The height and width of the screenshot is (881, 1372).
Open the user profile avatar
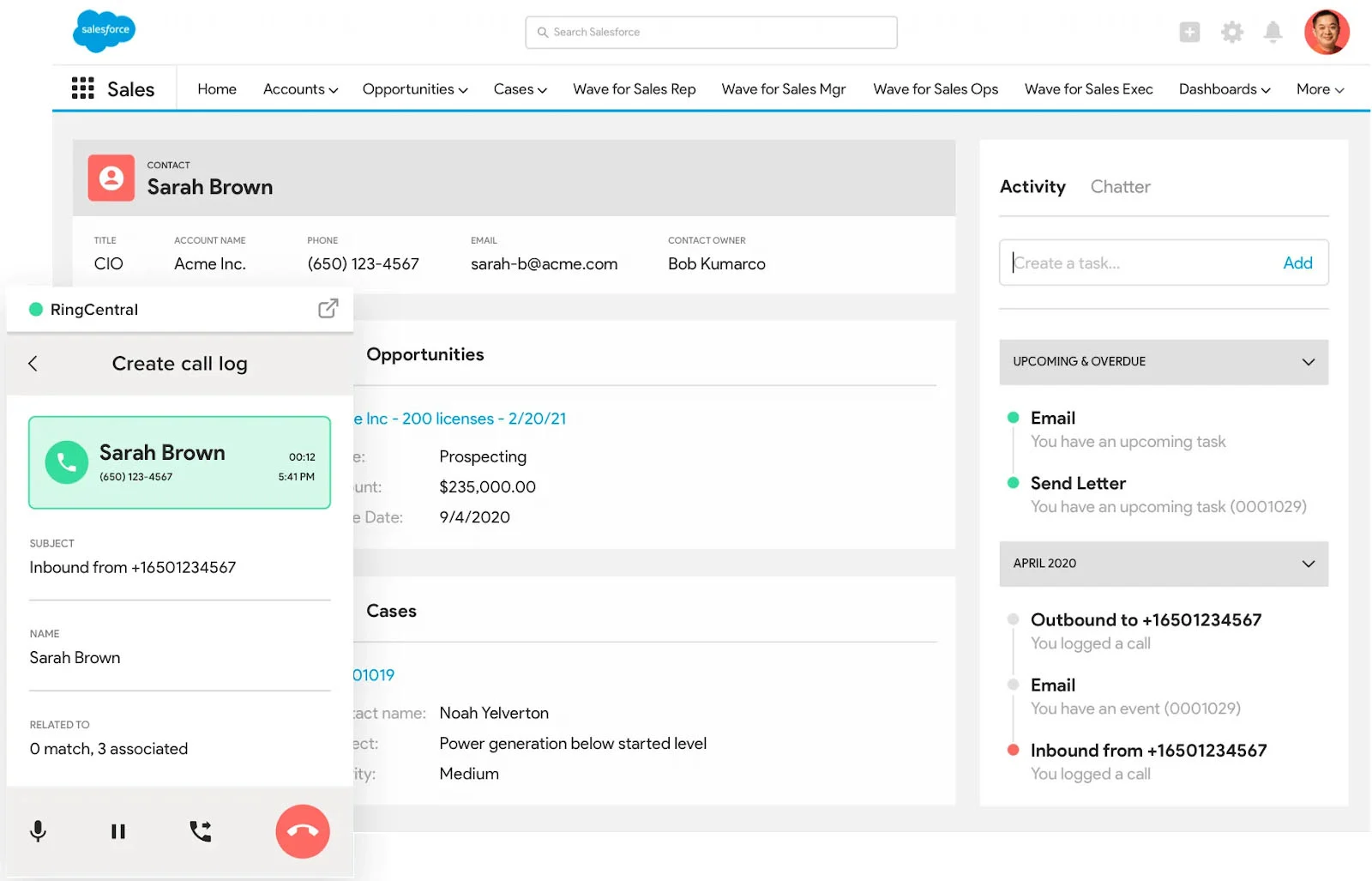(x=1327, y=32)
